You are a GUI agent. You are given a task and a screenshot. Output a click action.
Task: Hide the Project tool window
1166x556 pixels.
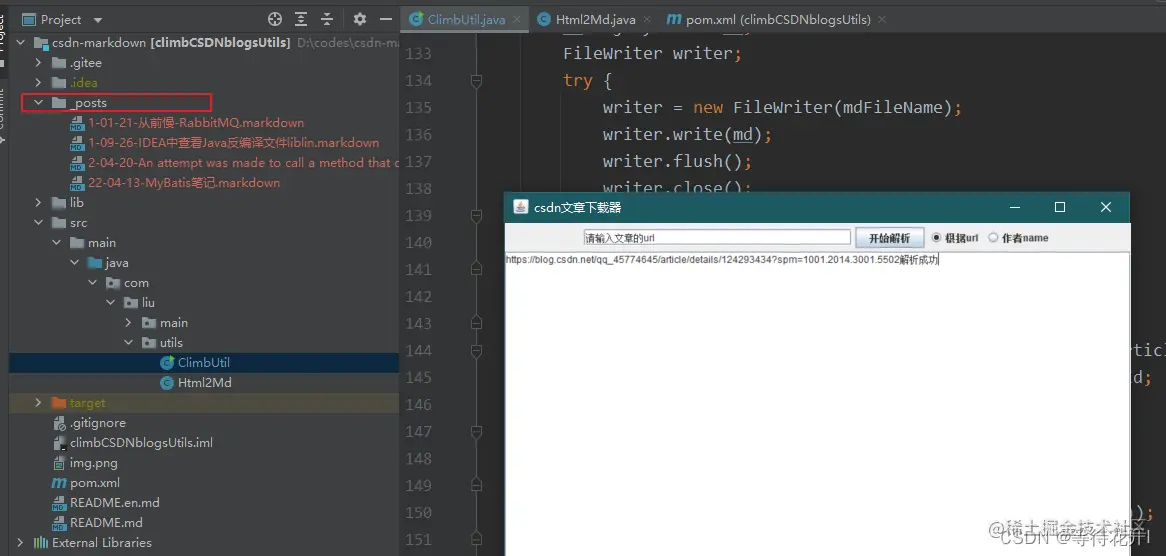coord(385,19)
